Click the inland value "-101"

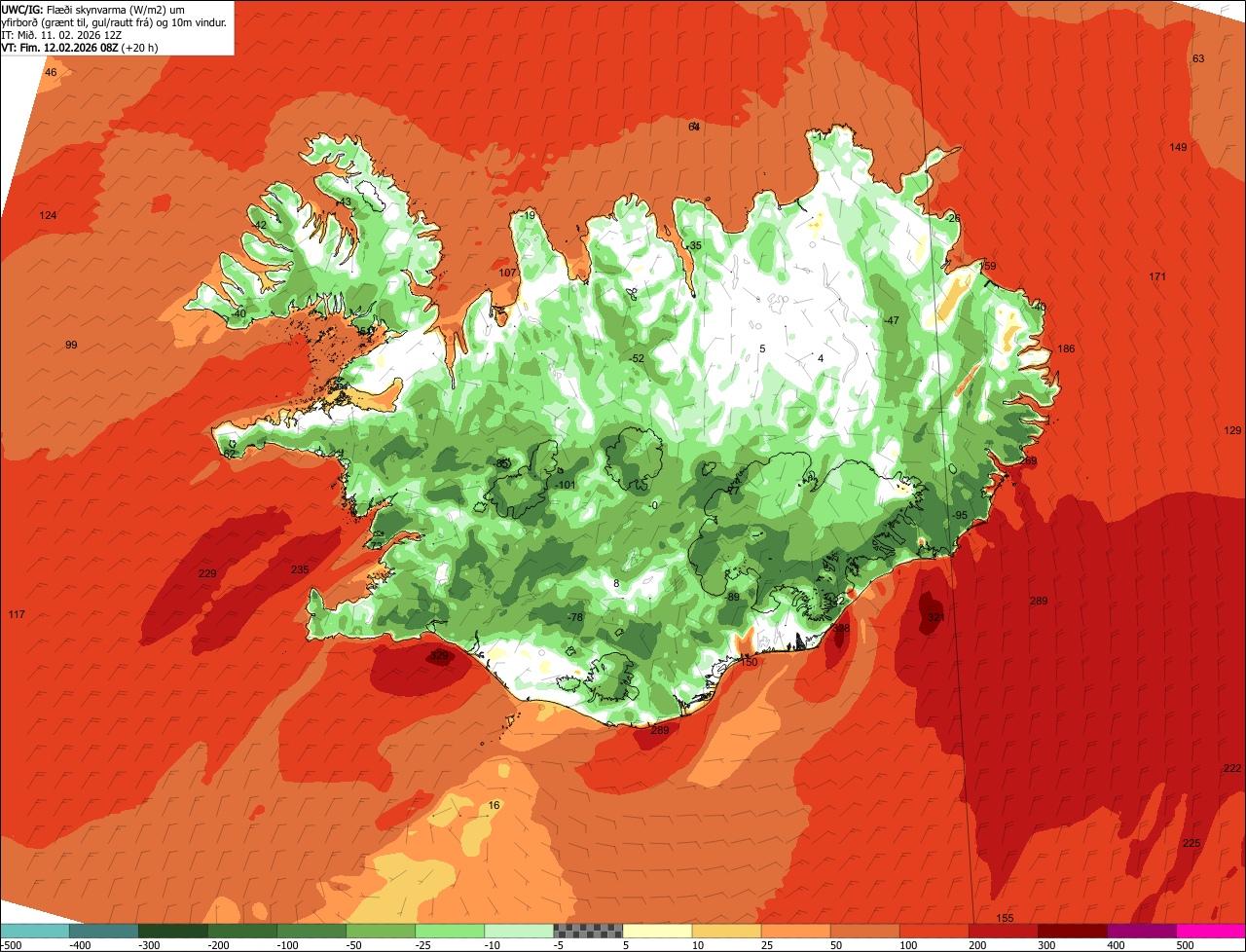coord(567,485)
